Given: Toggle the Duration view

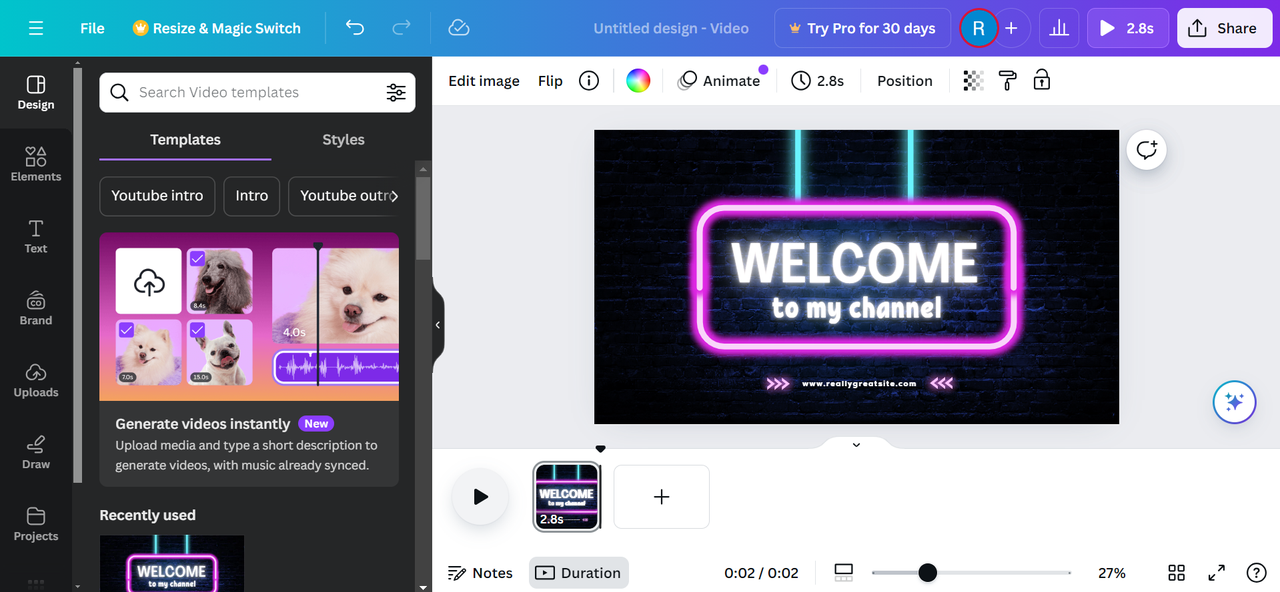Looking at the screenshot, I should click(x=578, y=573).
